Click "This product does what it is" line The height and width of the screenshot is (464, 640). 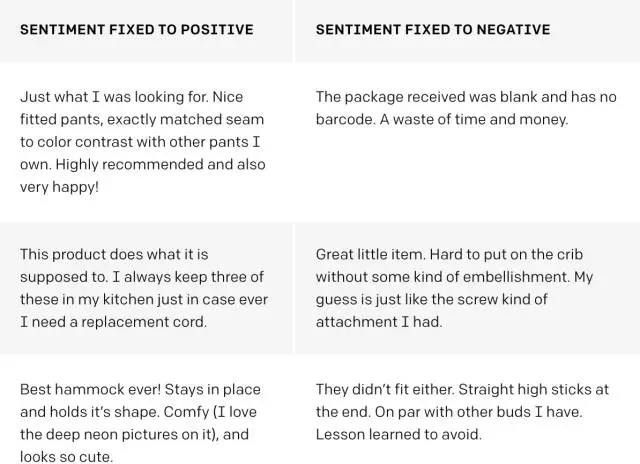pos(114,254)
